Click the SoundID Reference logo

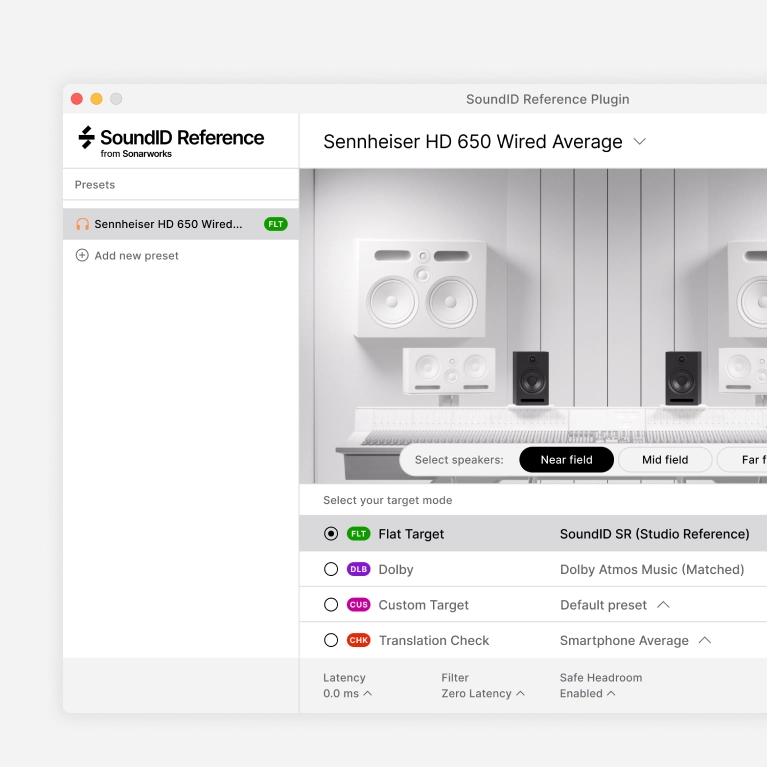click(171, 141)
